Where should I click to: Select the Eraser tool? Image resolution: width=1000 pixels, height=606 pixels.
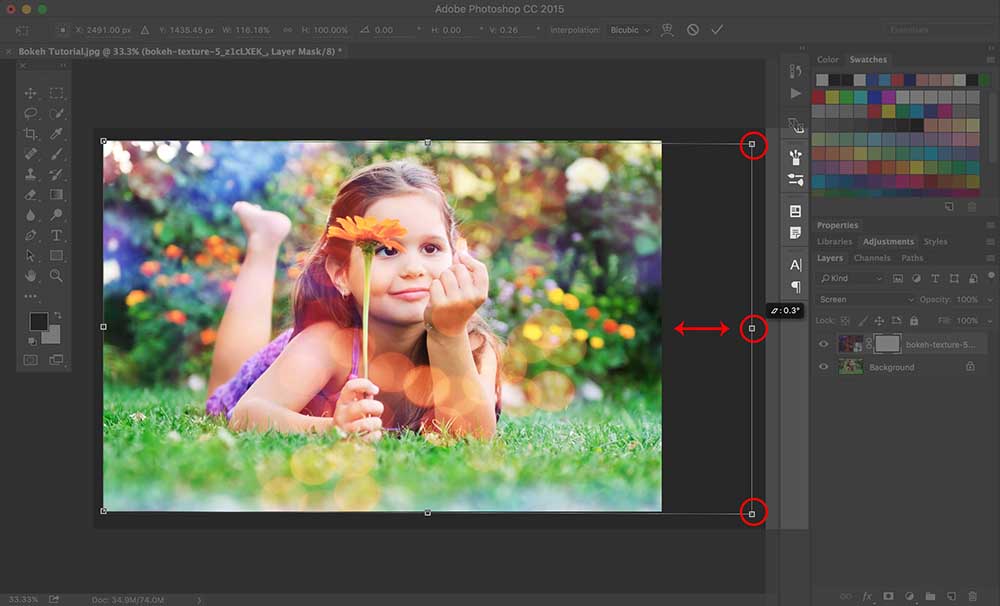30,195
